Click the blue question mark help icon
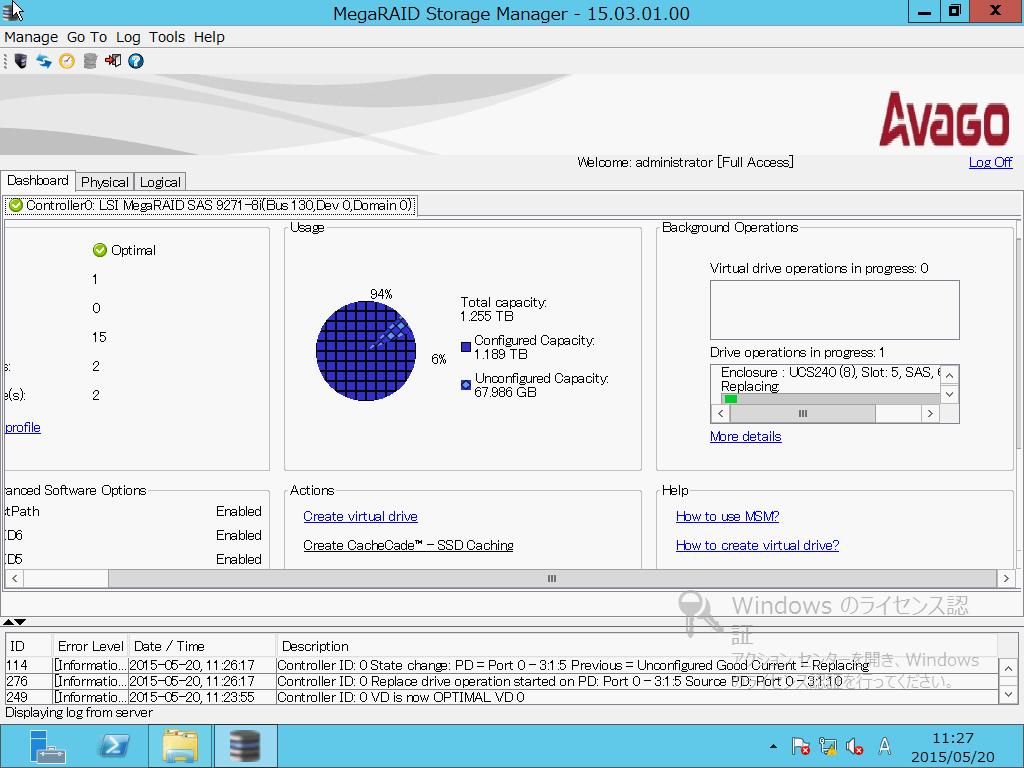Viewport: 1024px width, 768px height. 136,61
